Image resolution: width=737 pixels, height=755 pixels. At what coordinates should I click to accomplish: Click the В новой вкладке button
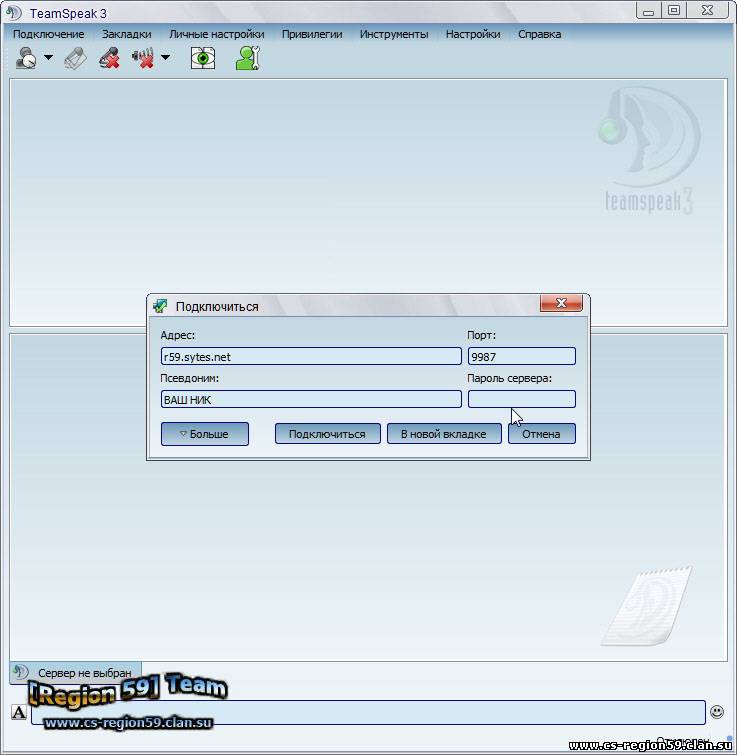point(444,434)
